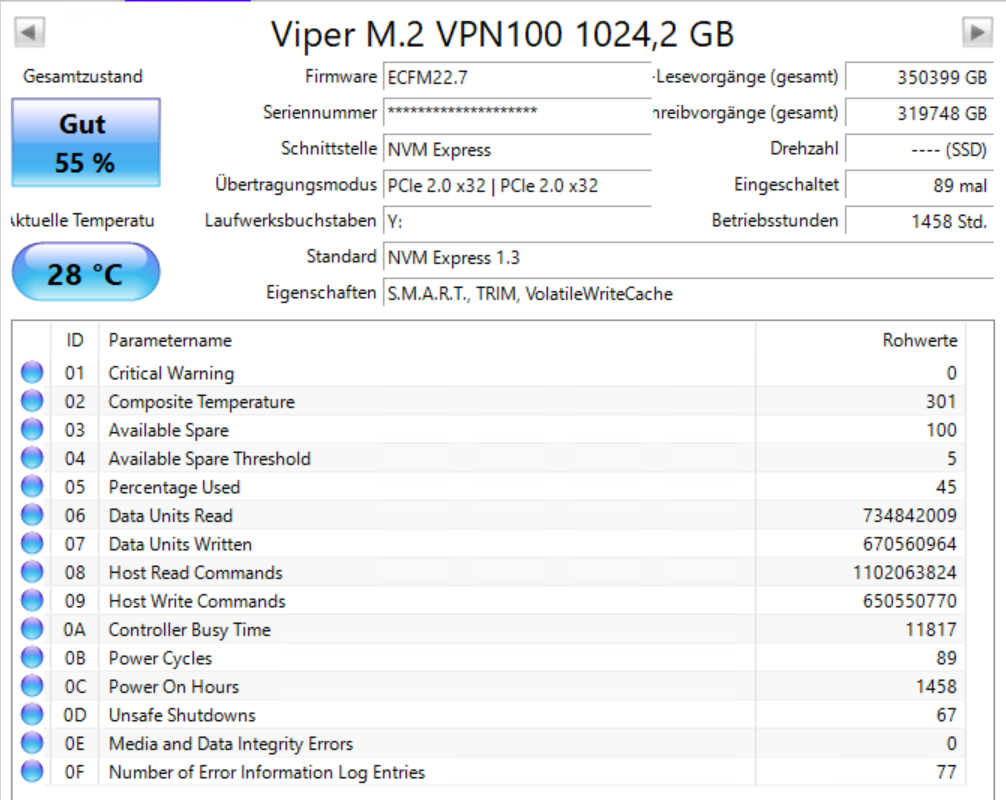This screenshot has height=800, width=1006.
Task: Click status orb for Host Write Commands
Action: (x=32, y=600)
